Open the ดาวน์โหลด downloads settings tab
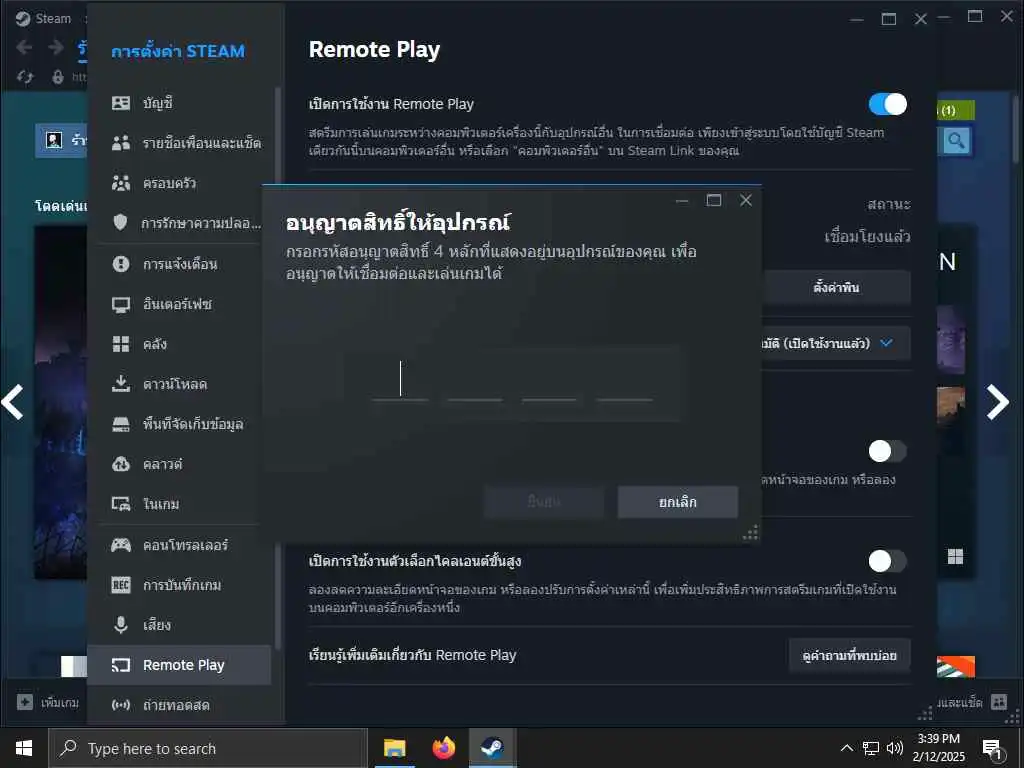This screenshot has height=768, width=1024. click(x=180, y=384)
